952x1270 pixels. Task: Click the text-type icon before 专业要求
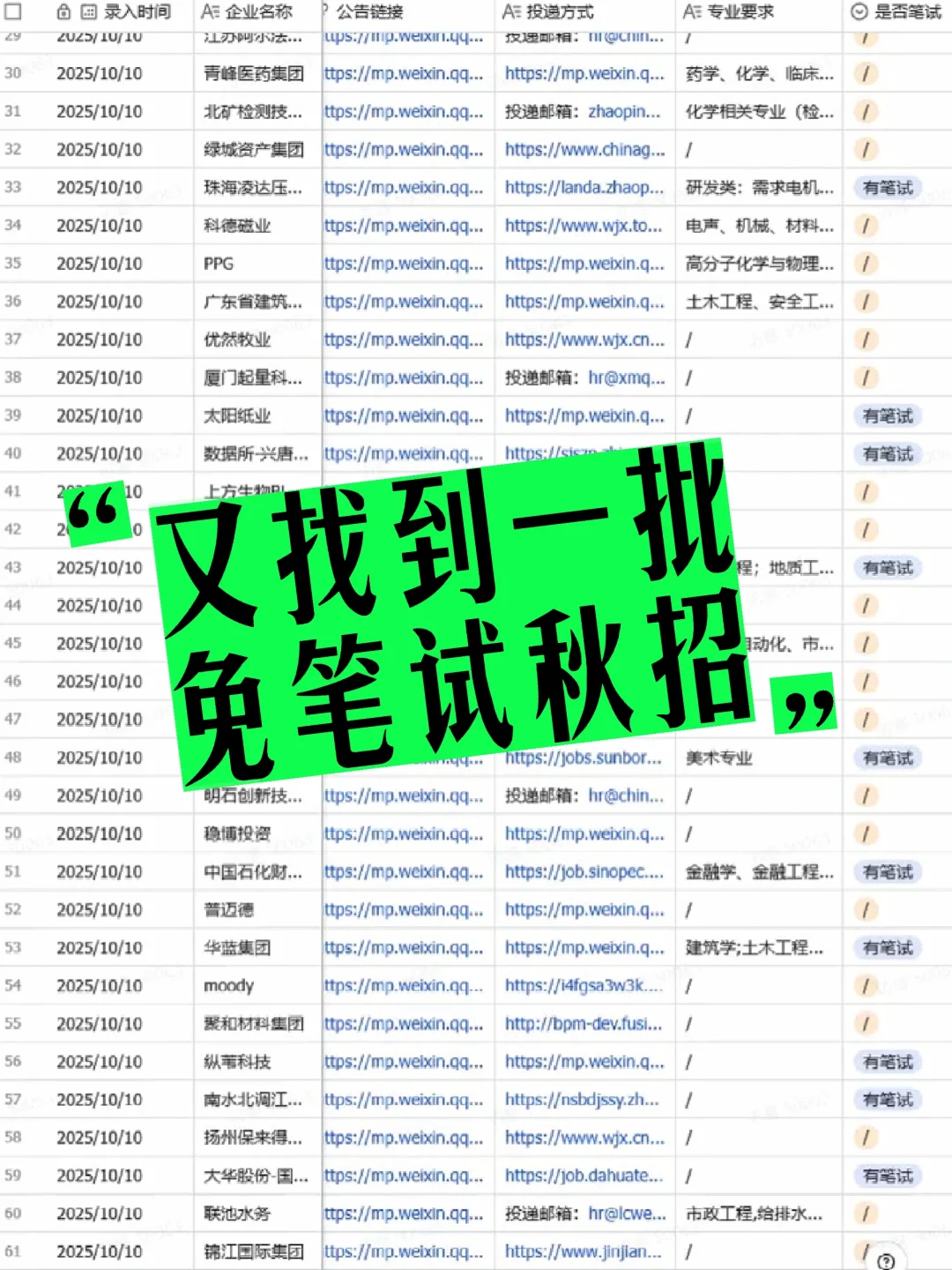(692, 11)
